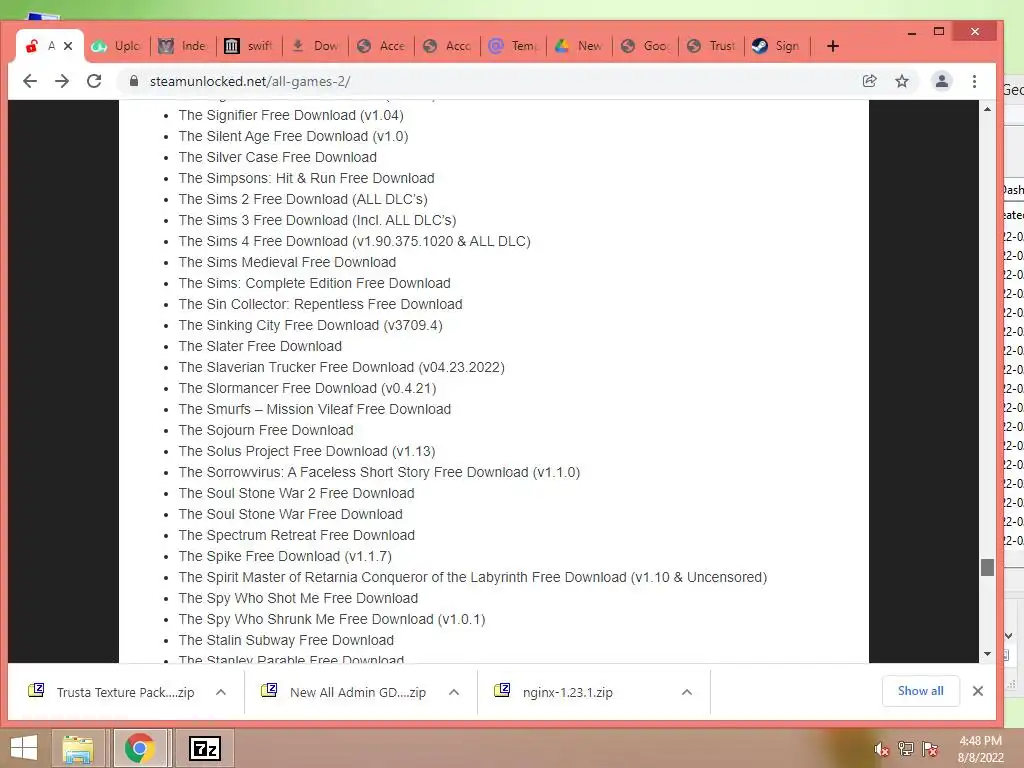Screen dimensions: 1024x768
Task: Open The Slormancer Free Download link
Action: point(307,388)
